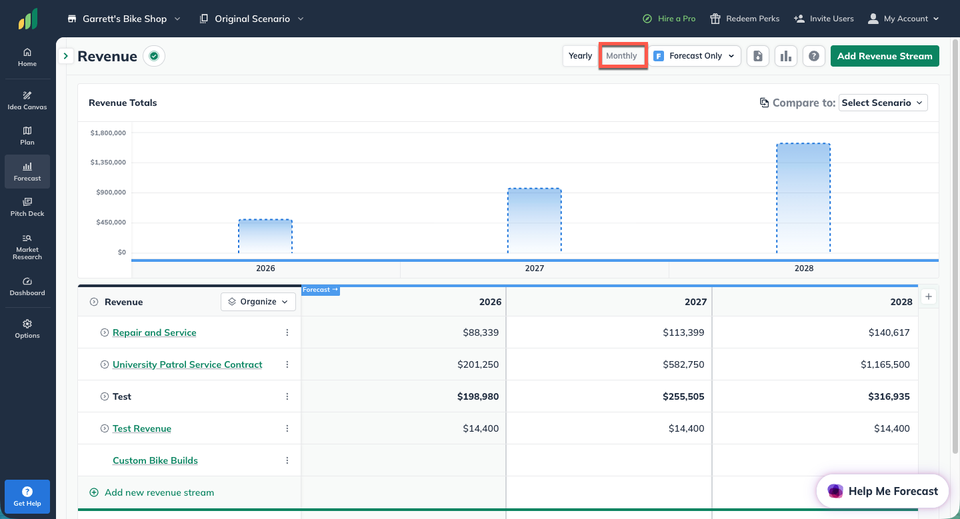Open Repair and Service link
Viewport: 960px width, 519px height.
point(154,332)
